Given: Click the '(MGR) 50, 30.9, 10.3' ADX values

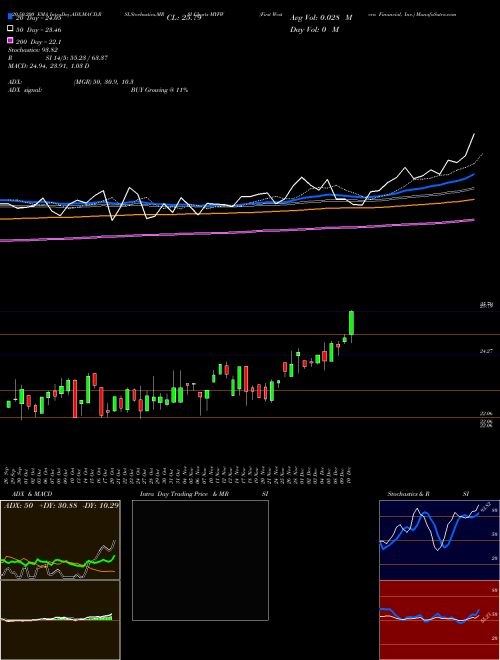Looking at the screenshot, I should point(104,82).
